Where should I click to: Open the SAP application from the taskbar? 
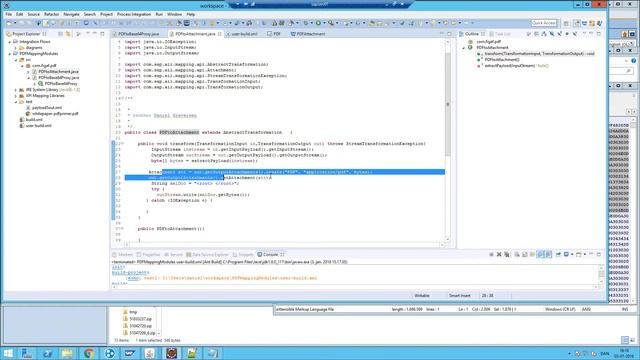(x=130, y=353)
